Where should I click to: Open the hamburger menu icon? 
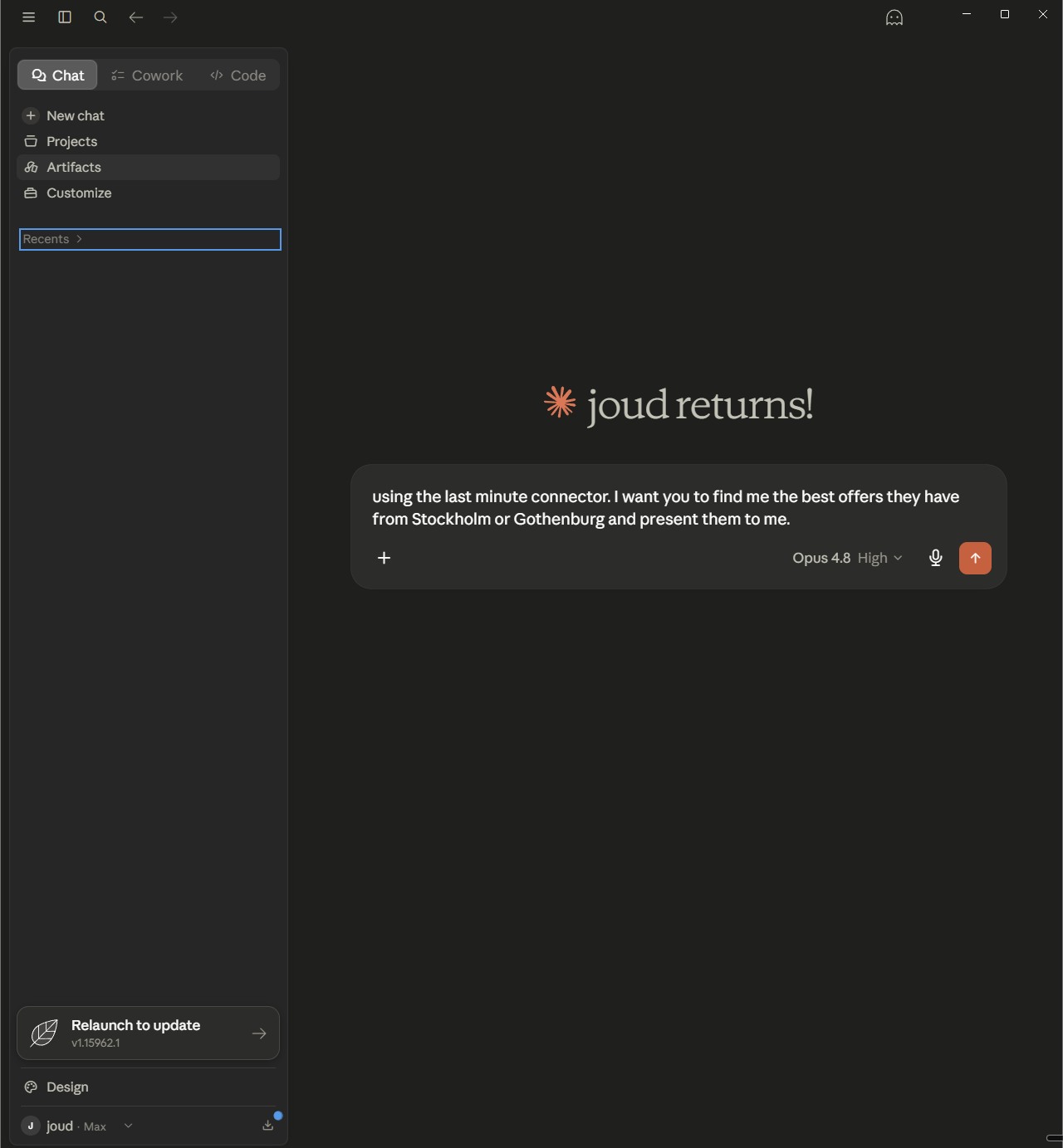28,17
